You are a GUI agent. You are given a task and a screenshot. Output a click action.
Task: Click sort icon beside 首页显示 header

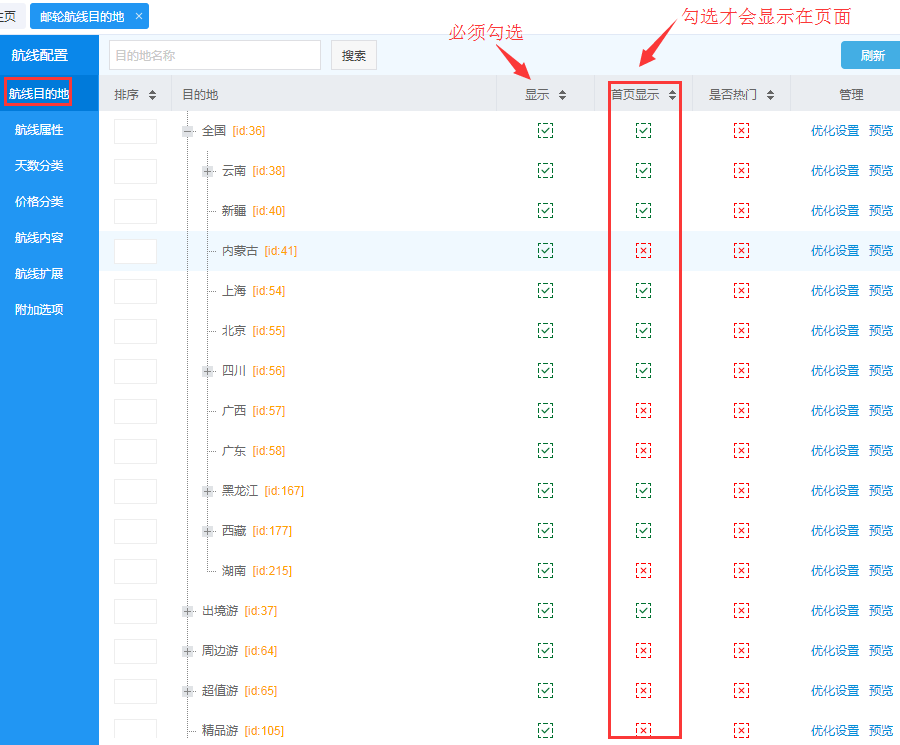click(673, 95)
